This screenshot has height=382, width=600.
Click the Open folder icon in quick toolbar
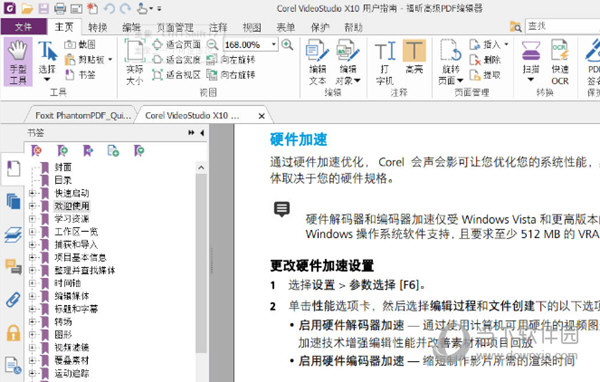27,8
